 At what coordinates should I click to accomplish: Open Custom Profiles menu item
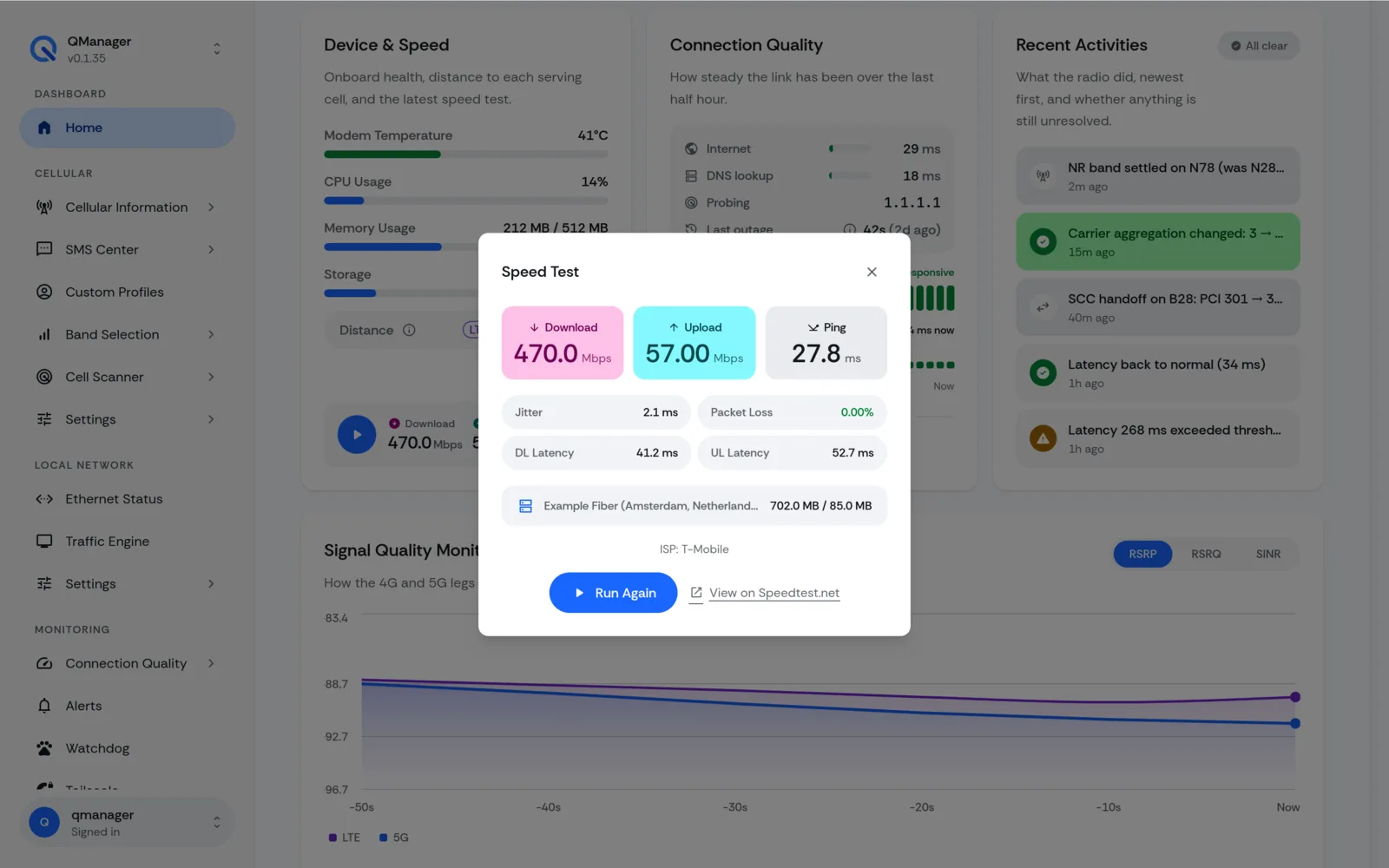coord(127,292)
